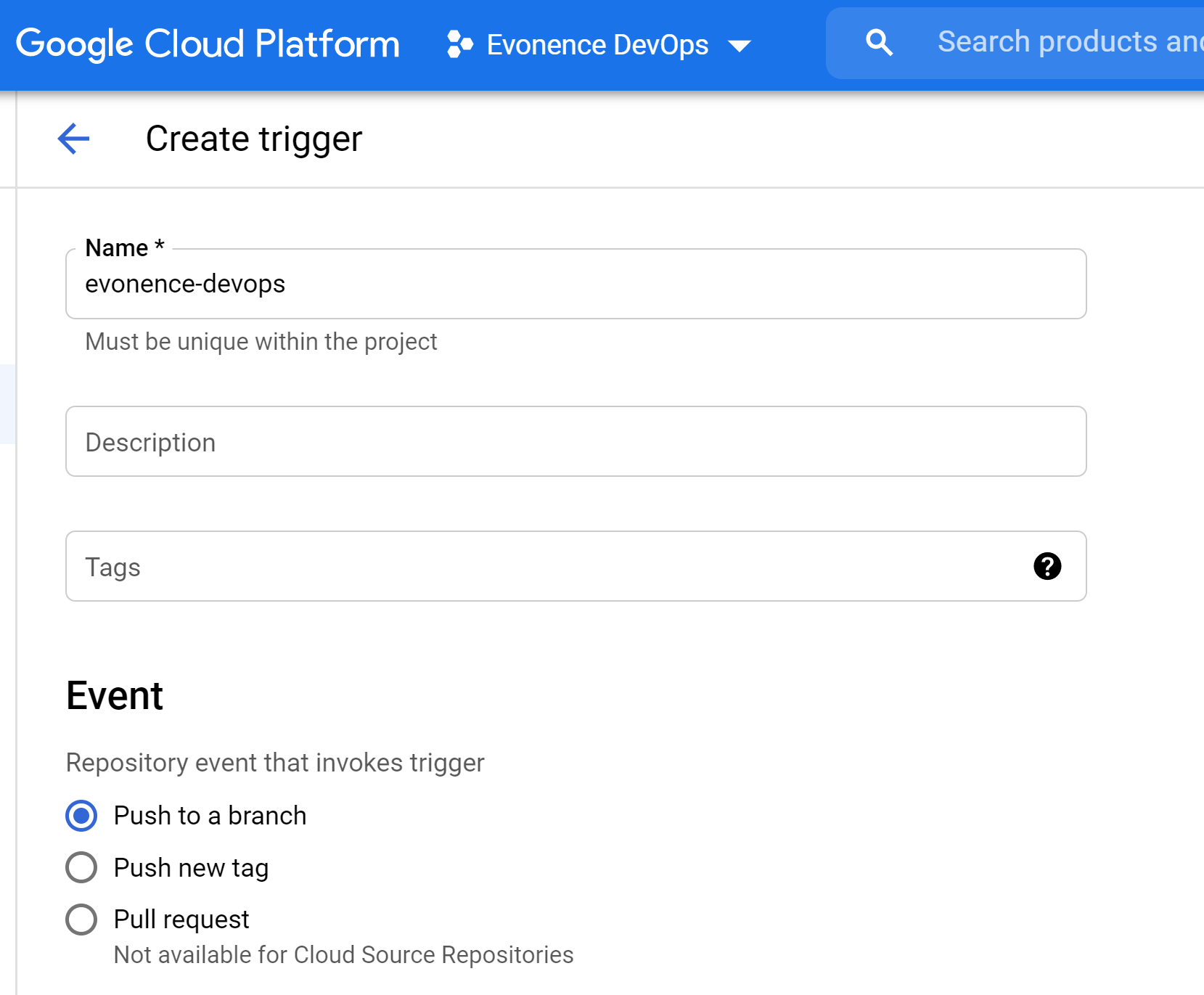Click the Not available for Cloud Source Repositories note
This screenshot has height=995, width=1204.
click(x=344, y=954)
